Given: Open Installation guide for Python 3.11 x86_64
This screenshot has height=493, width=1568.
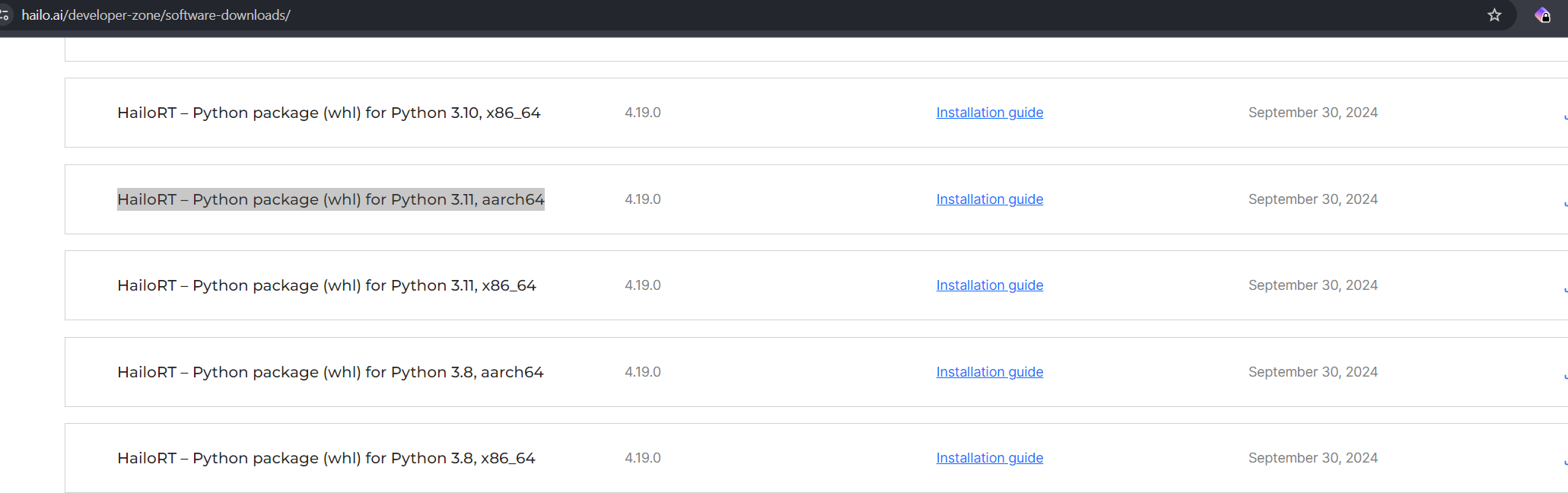Looking at the screenshot, I should [x=989, y=285].
